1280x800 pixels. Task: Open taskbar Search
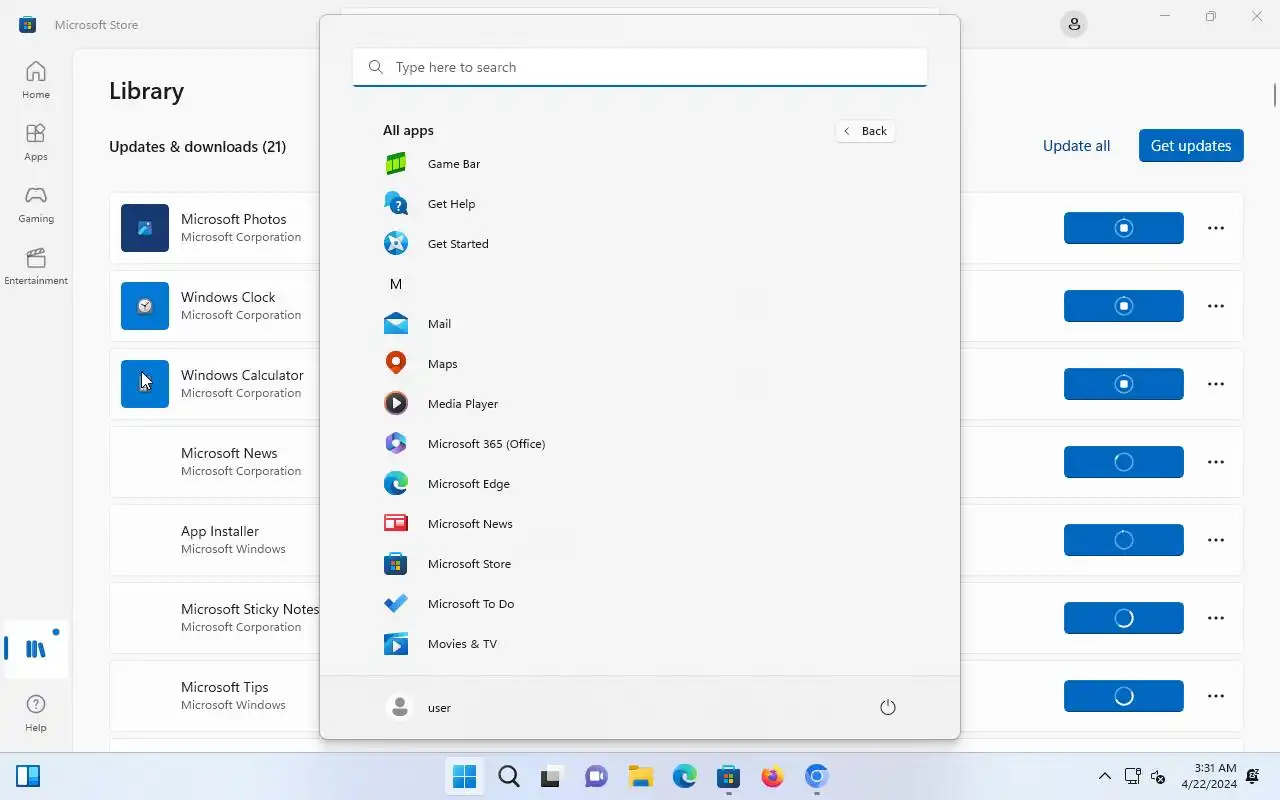pyautogui.click(x=508, y=776)
